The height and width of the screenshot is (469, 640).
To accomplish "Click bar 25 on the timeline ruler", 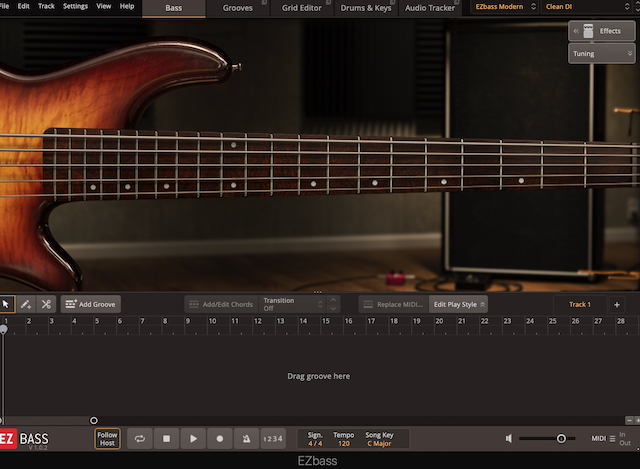I will coord(553,321).
